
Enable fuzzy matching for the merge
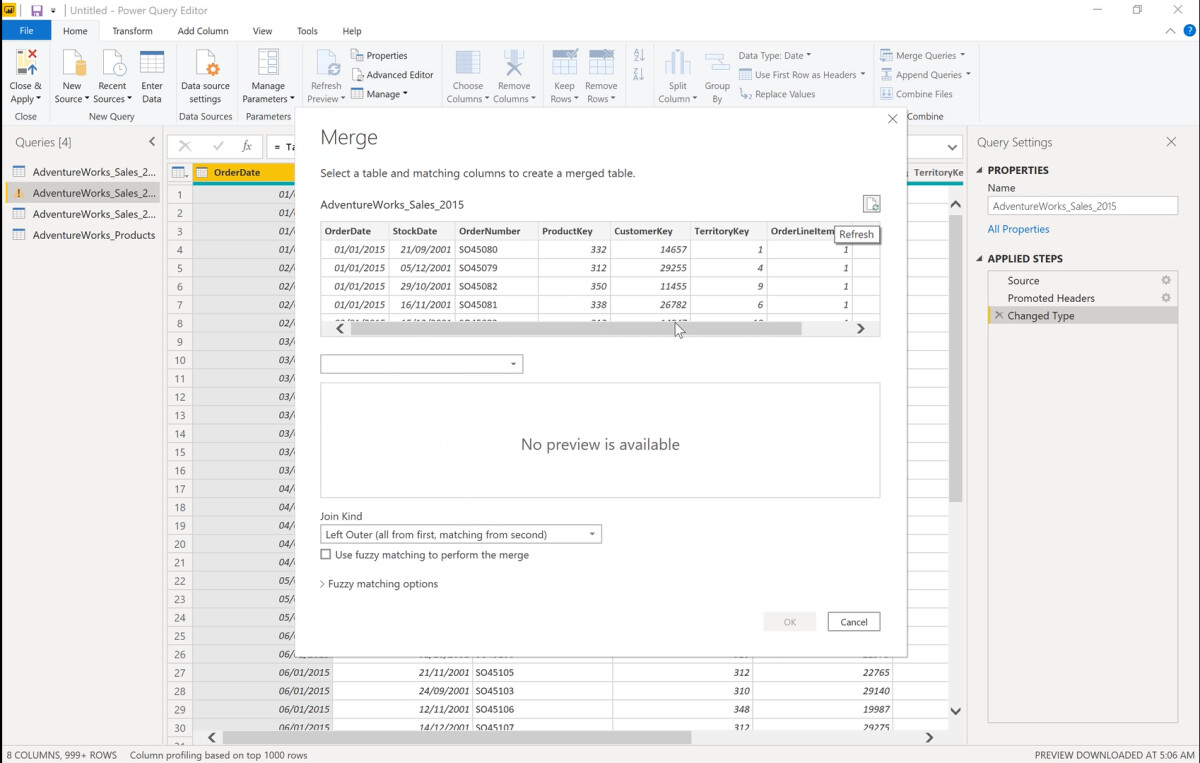coord(326,554)
